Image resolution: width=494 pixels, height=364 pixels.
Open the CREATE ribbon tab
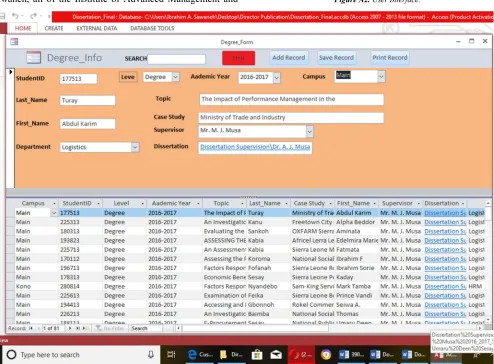click(54, 28)
